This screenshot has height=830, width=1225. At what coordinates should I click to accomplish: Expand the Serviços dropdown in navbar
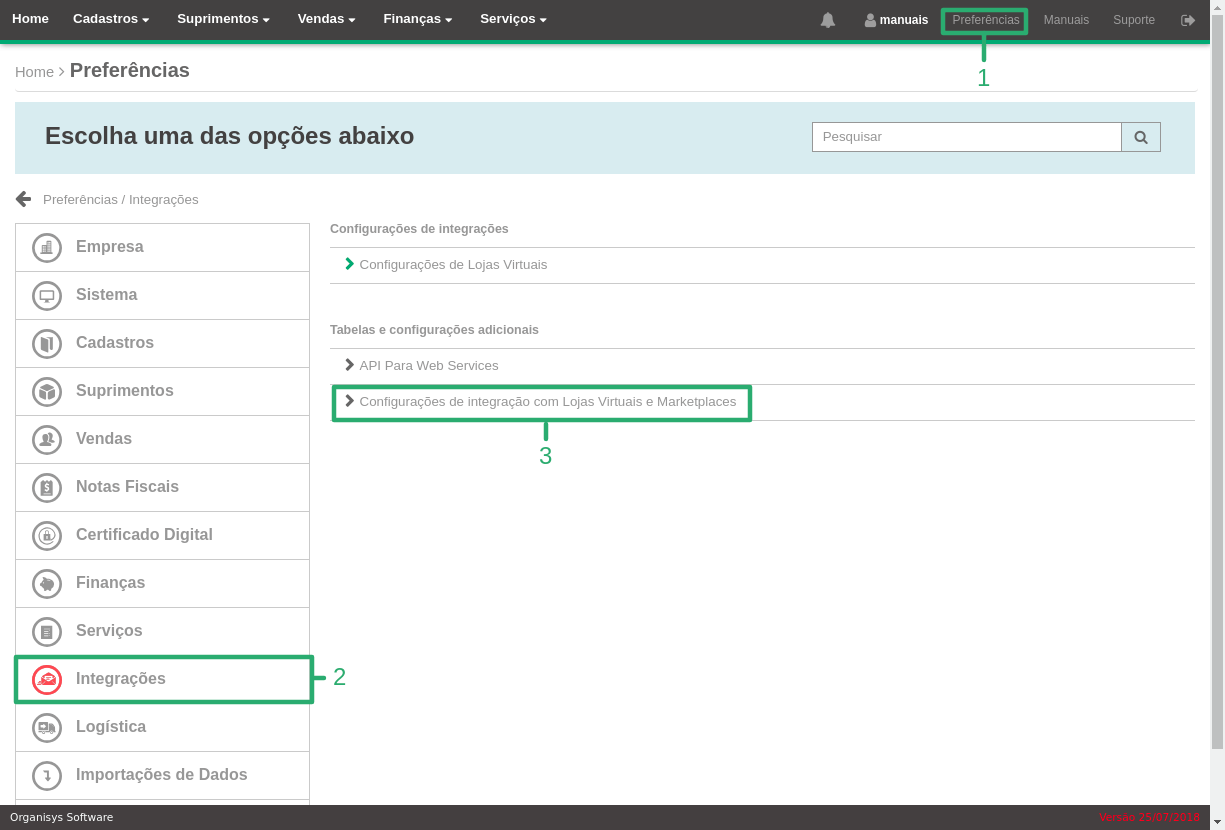pos(513,19)
